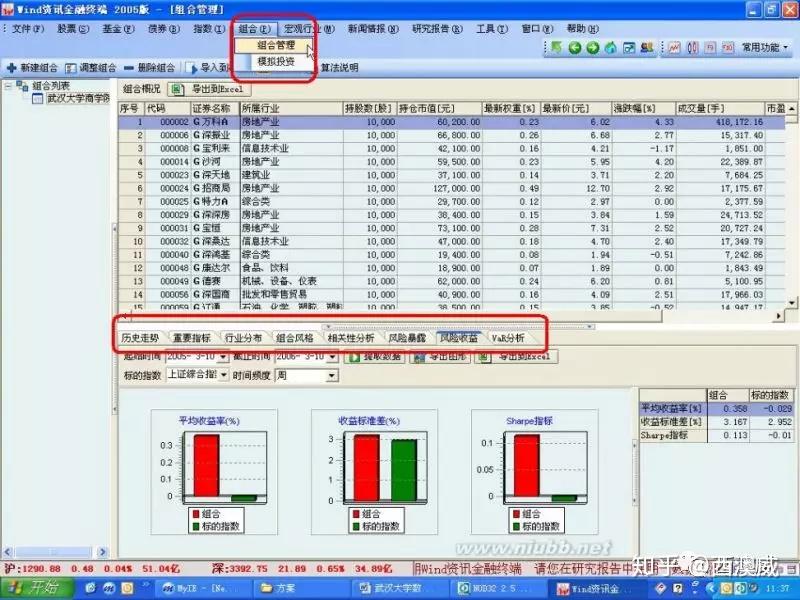Switch to the 组合风格 tab
Image resolution: width=800 pixels, height=600 pixels.
pyautogui.click(x=294, y=338)
